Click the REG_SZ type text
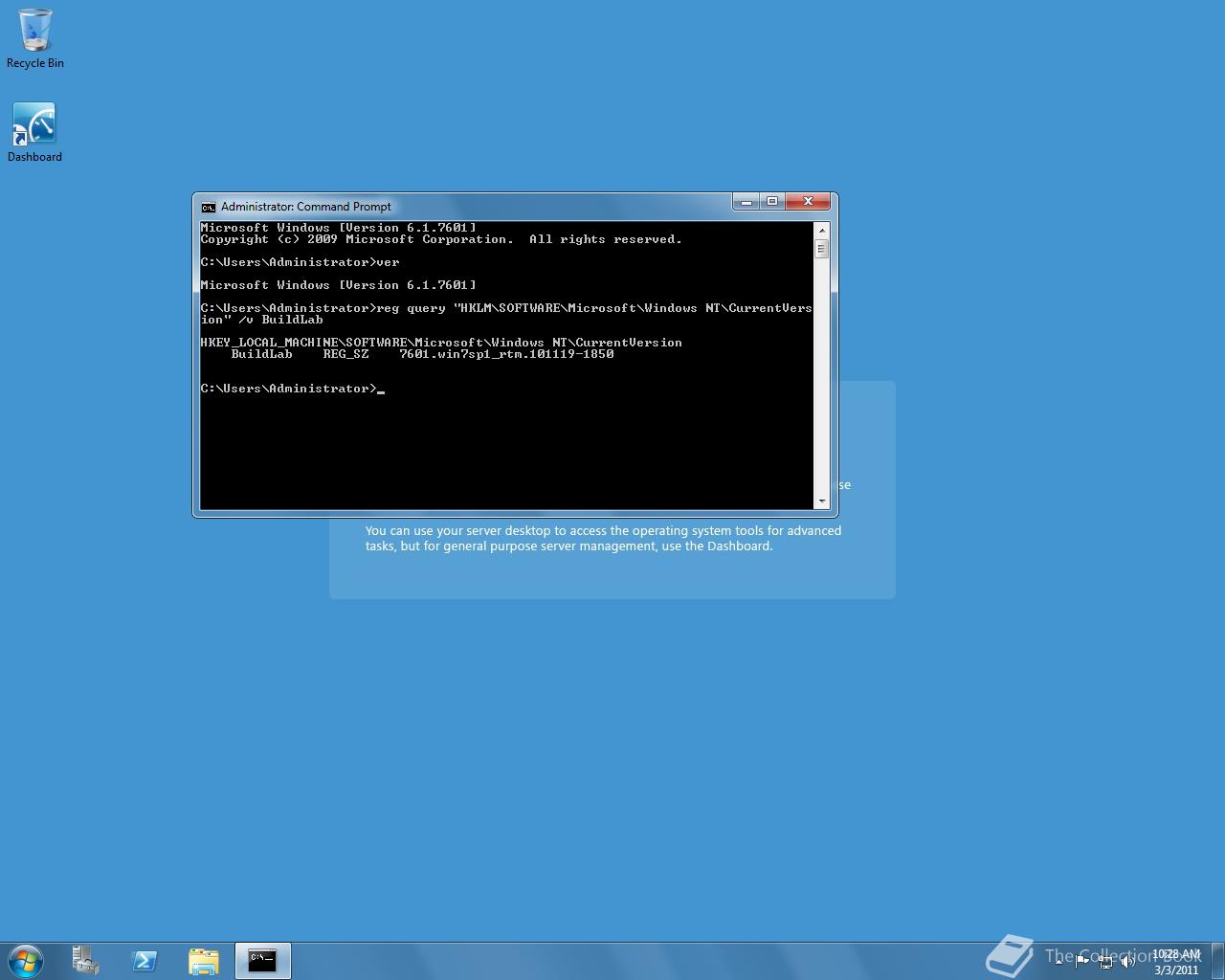 345,354
